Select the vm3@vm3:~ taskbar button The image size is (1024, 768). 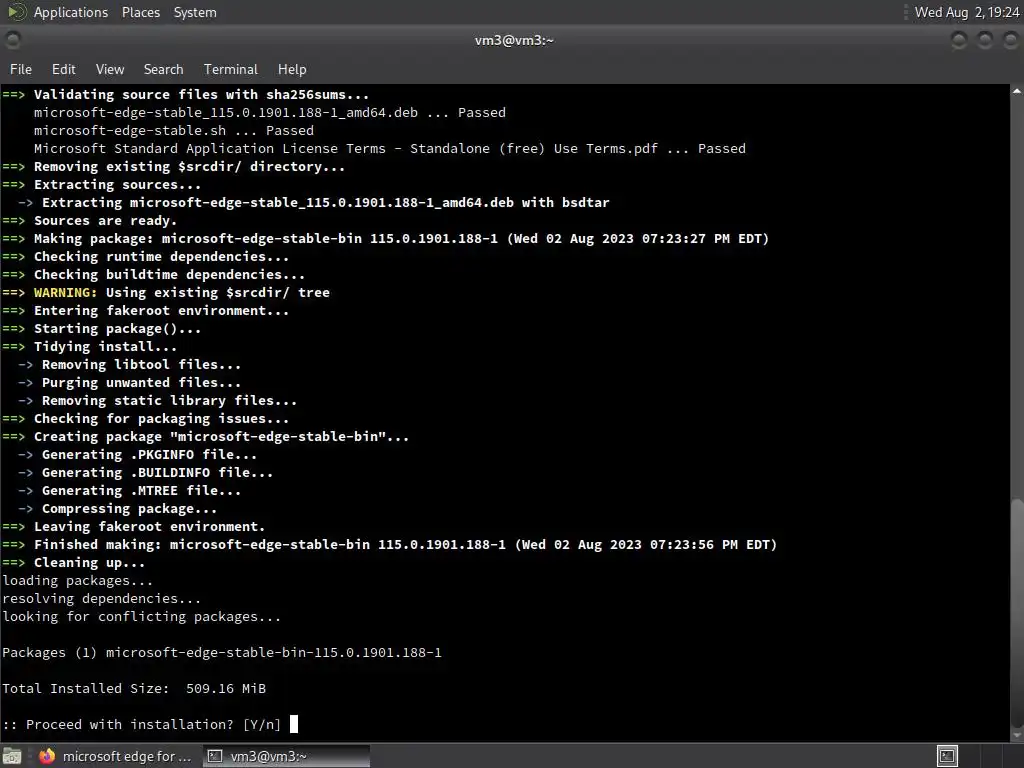[x=286, y=756]
